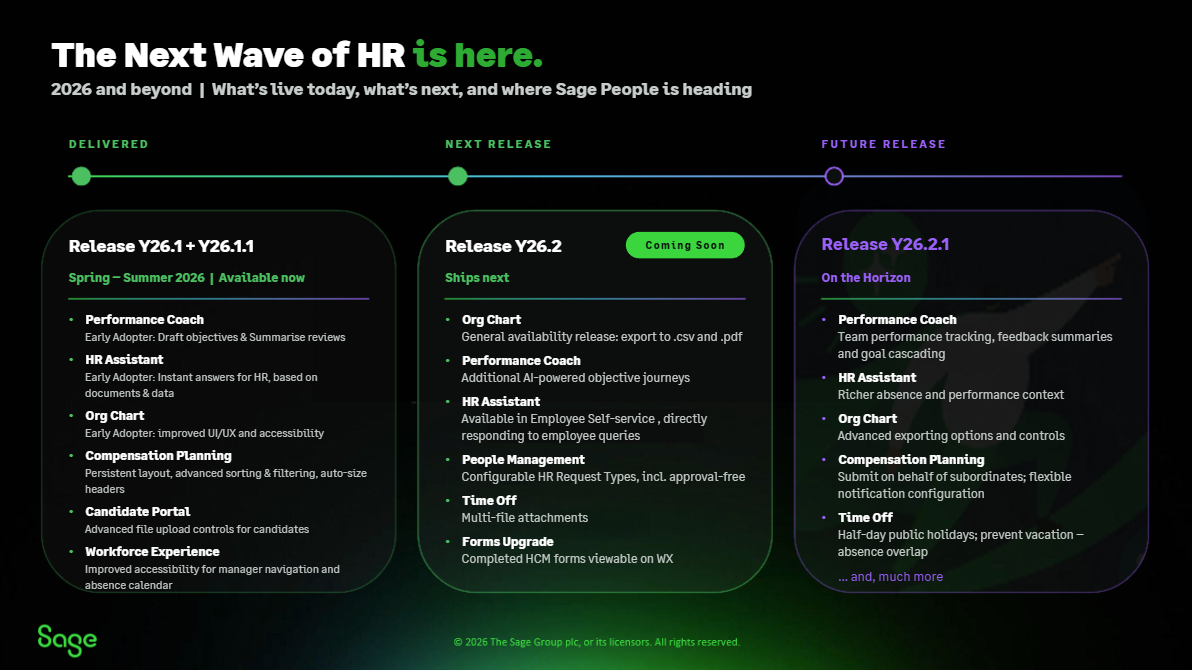Image resolution: width=1192 pixels, height=670 pixels.
Task: Click 'Additional AI-powered objective journeys' text
Action: (575, 378)
